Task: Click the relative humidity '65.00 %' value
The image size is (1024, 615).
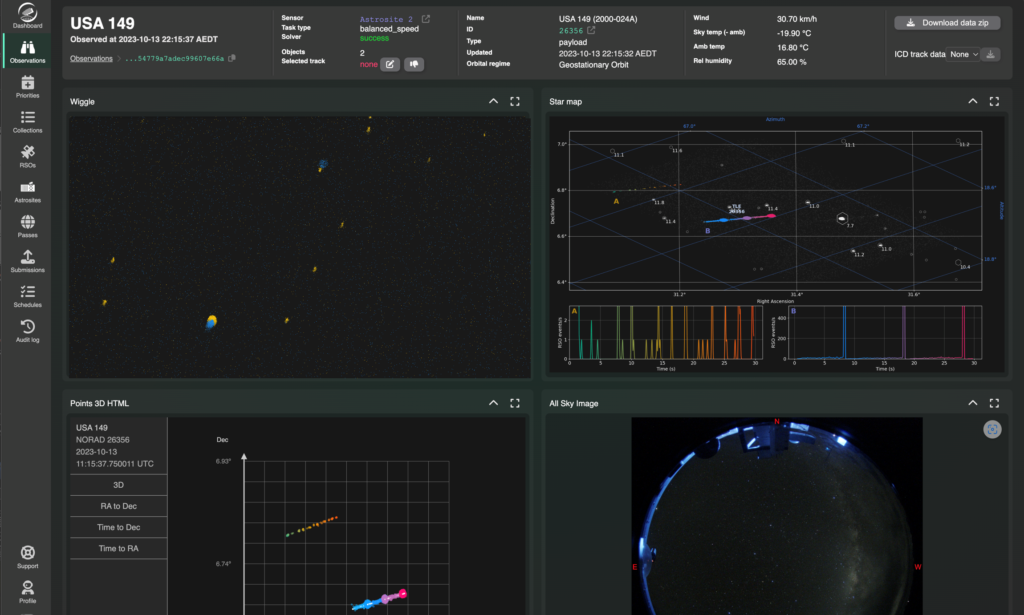Action: pyautogui.click(x=792, y=62)
